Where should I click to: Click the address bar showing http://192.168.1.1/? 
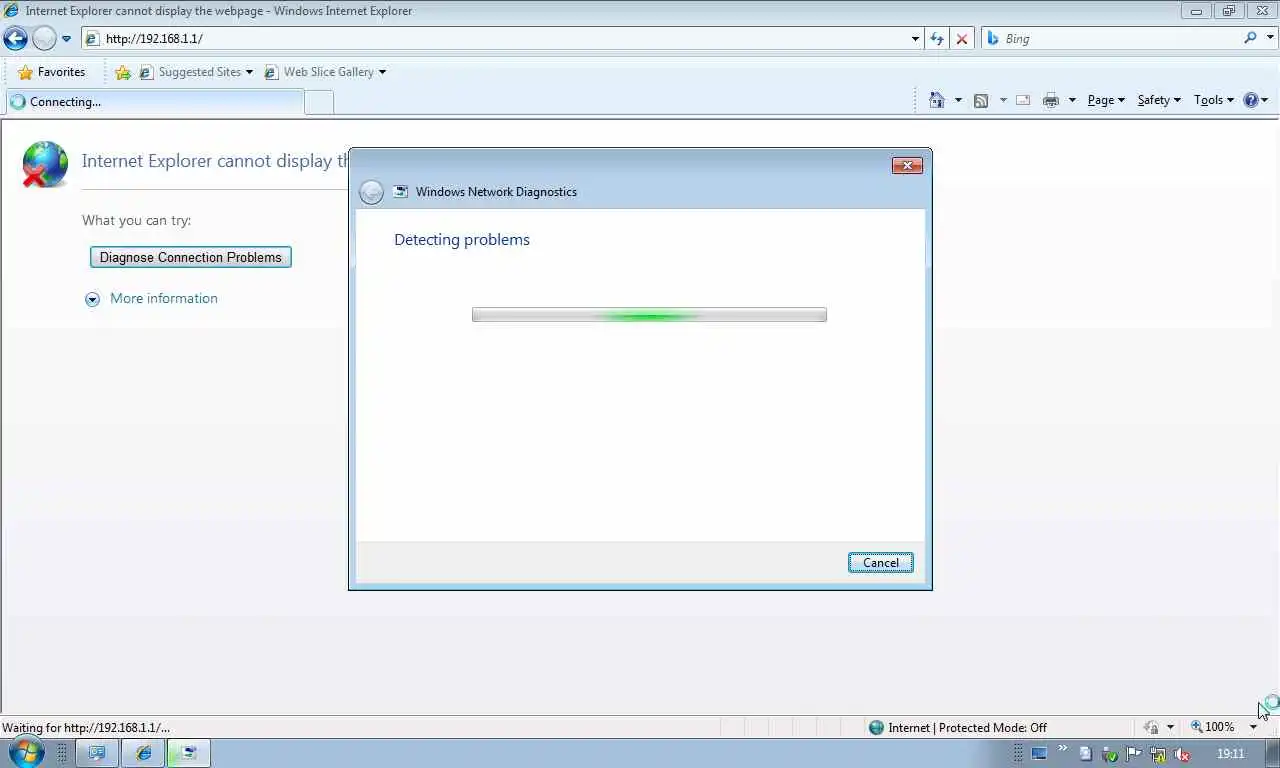495,39
